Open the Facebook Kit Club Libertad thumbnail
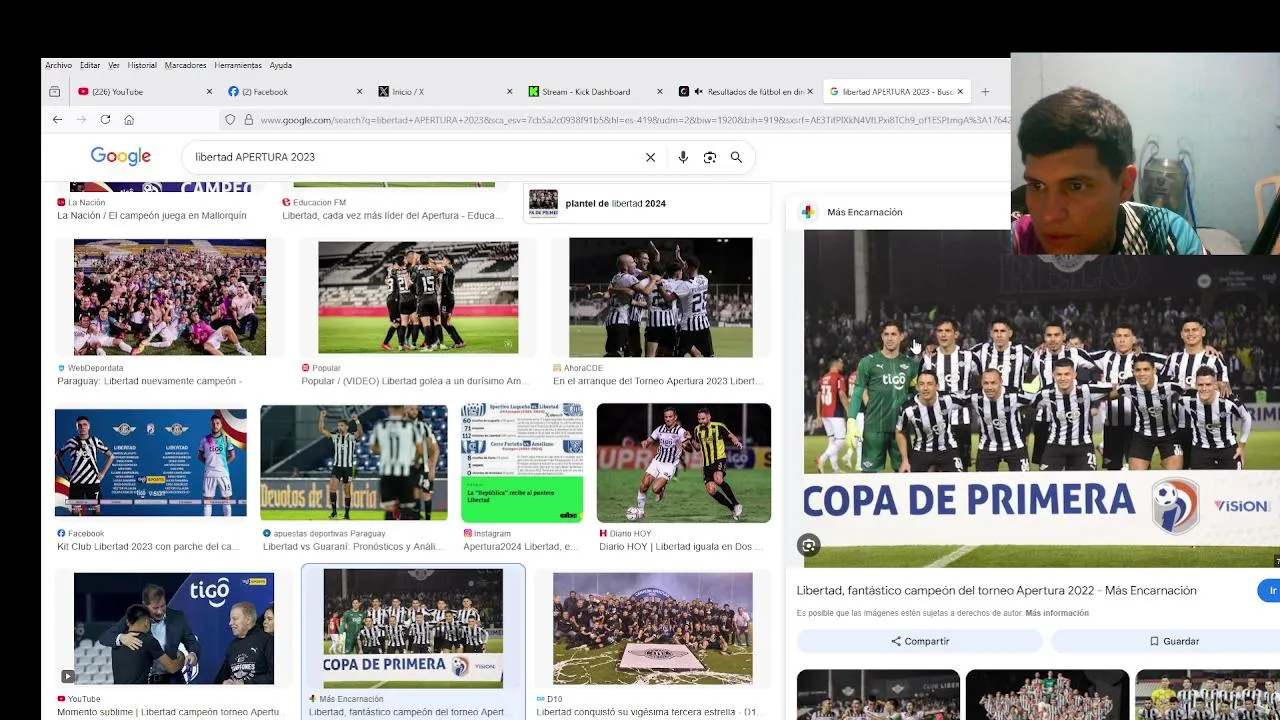 click(151, 463)
